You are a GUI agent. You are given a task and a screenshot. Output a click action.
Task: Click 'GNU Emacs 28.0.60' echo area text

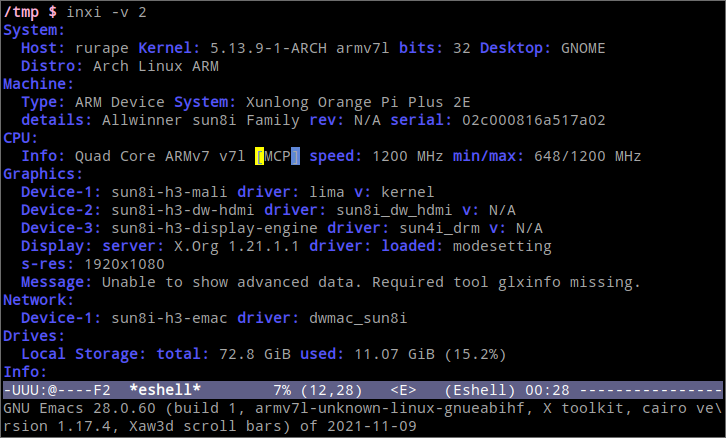pyautogui.click(x=79, y=408)
